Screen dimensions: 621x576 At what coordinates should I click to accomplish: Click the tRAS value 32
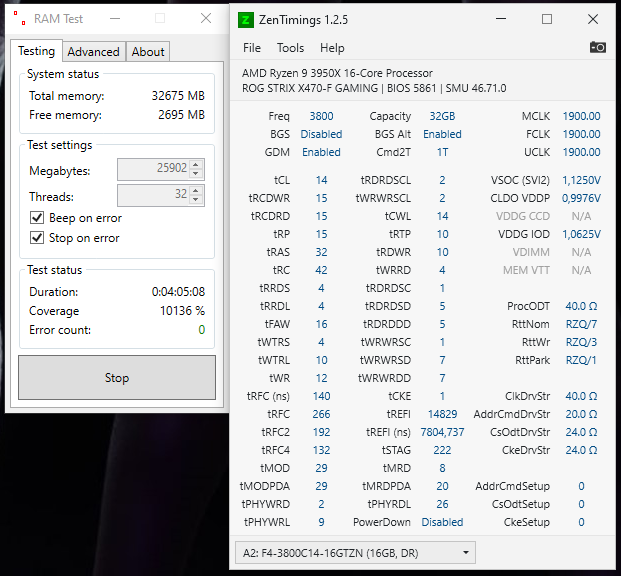click(321, 252)
